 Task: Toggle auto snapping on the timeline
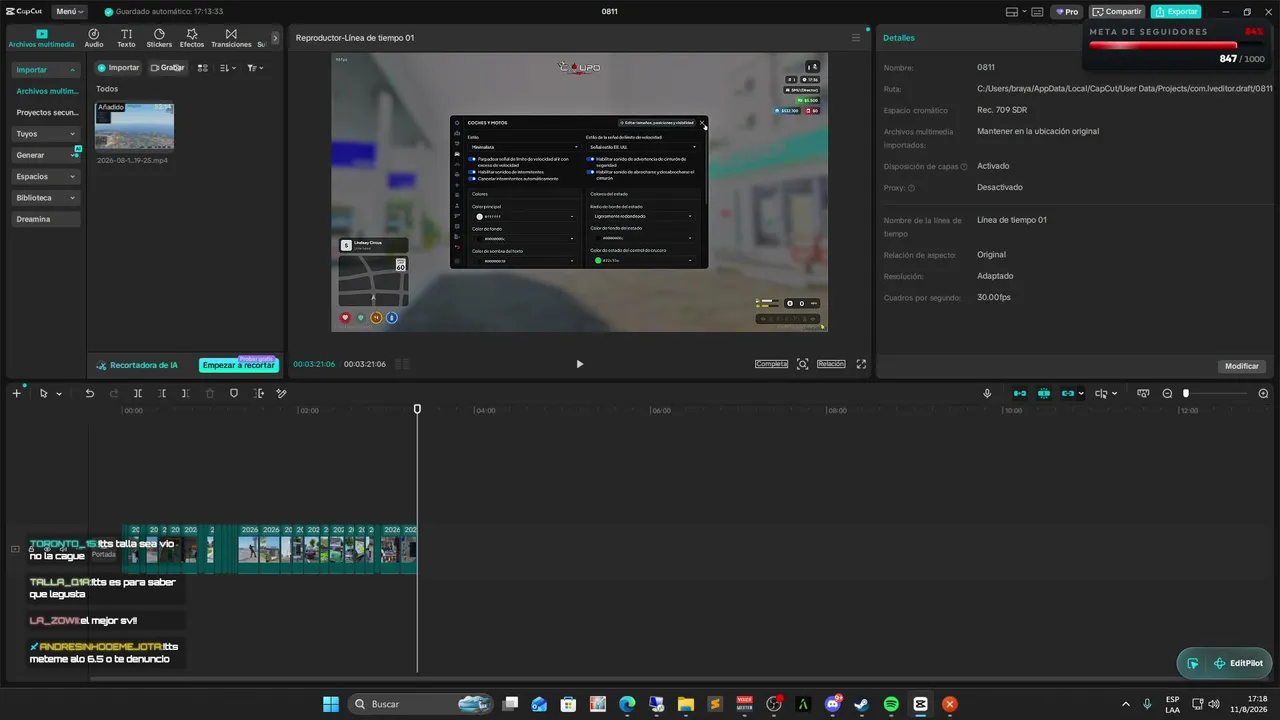click(x=1044, y=393)
